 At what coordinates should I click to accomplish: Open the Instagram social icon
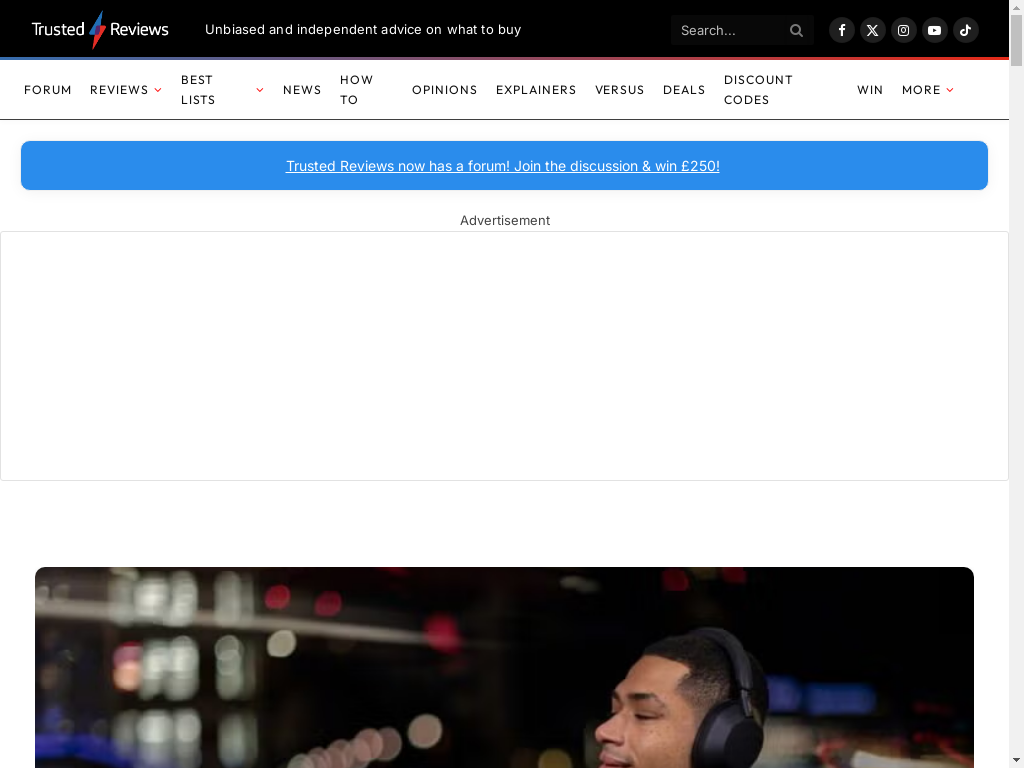[x=903, y=30]
